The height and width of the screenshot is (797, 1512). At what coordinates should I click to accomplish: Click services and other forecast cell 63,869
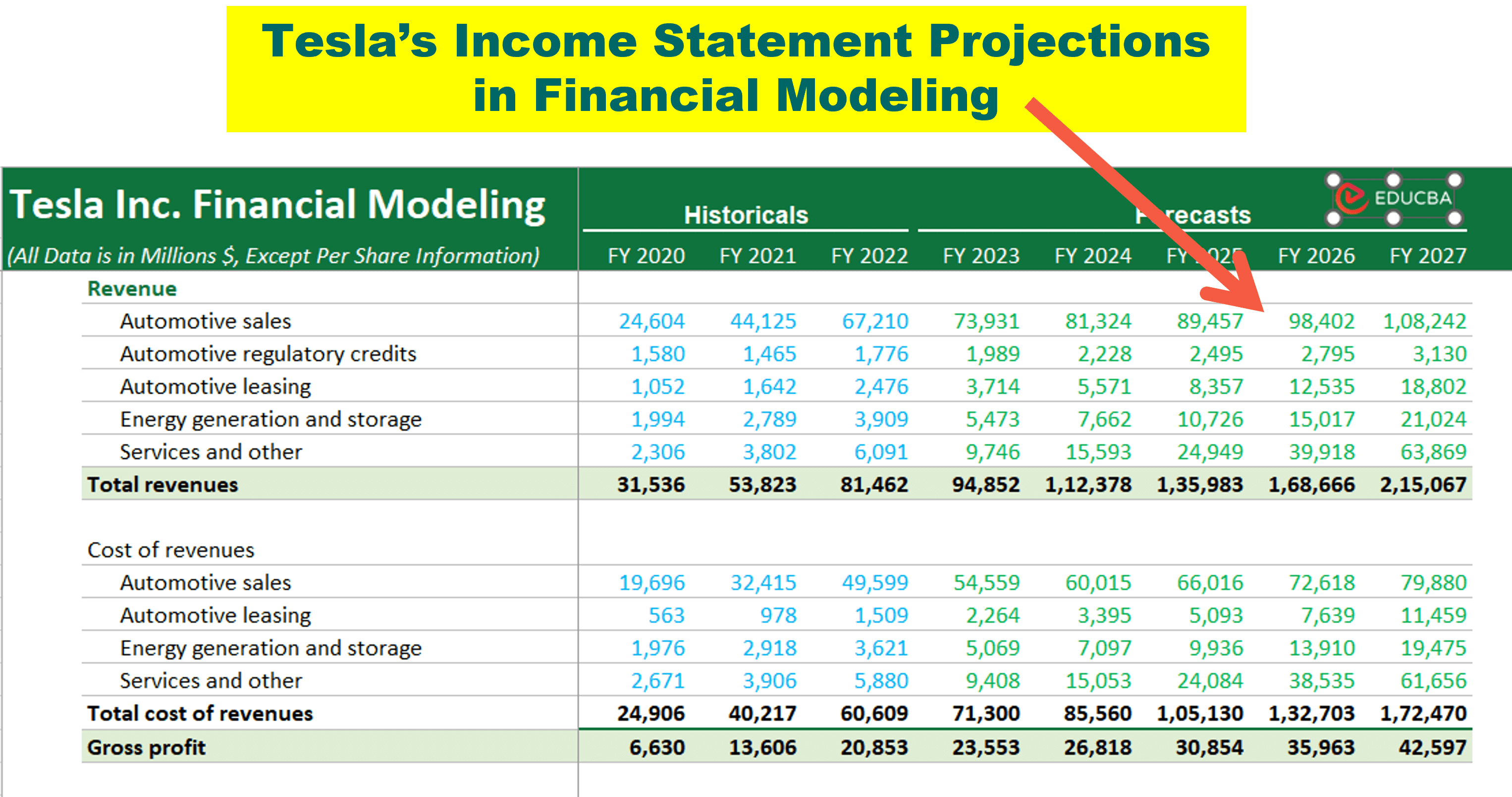pos(1434,452)
